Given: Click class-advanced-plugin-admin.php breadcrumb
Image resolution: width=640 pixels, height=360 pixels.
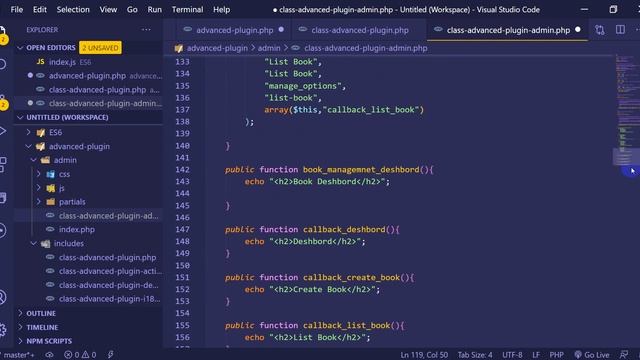Looking at the screenshot, I should coord(365,48).
